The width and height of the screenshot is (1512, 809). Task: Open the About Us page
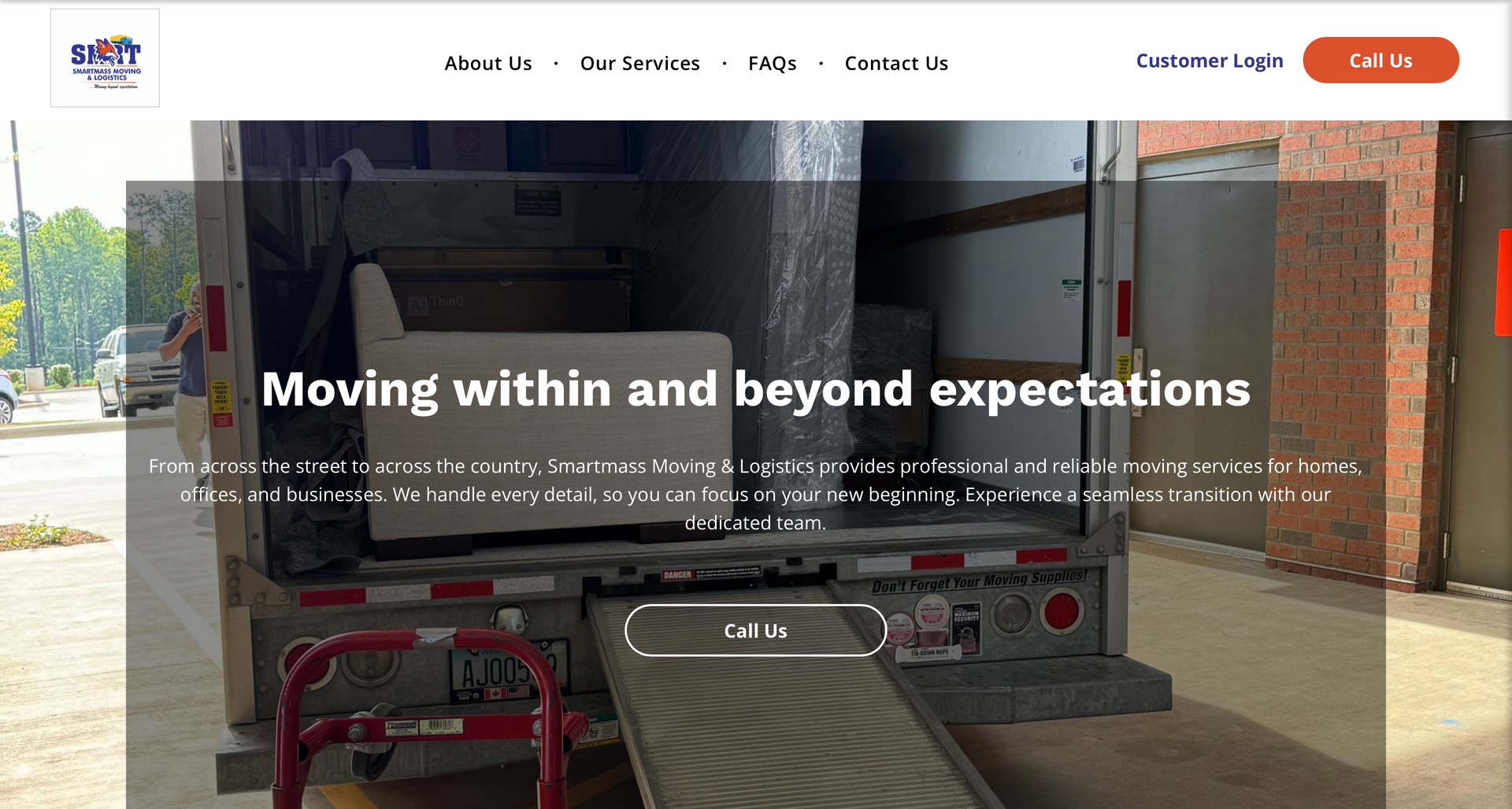tap(488, 63)
